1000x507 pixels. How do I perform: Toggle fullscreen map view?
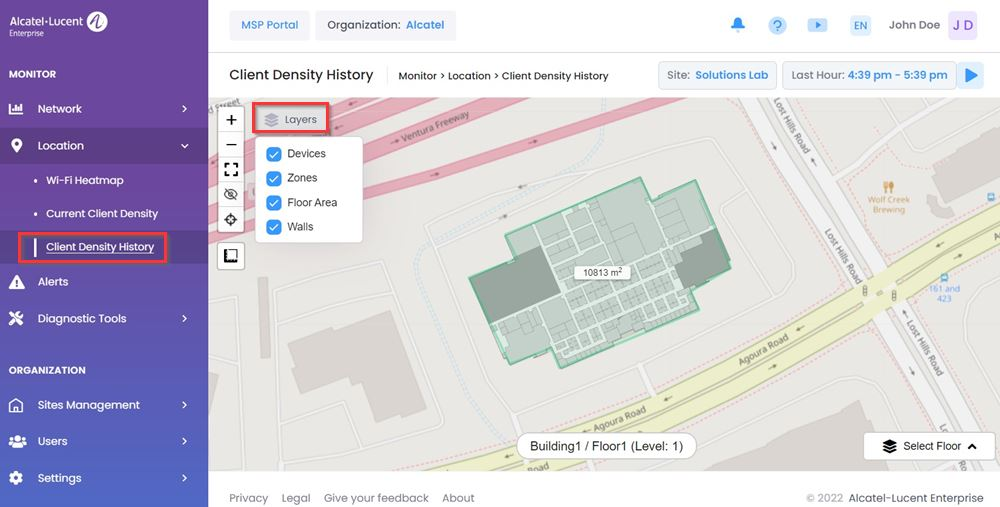231,170
